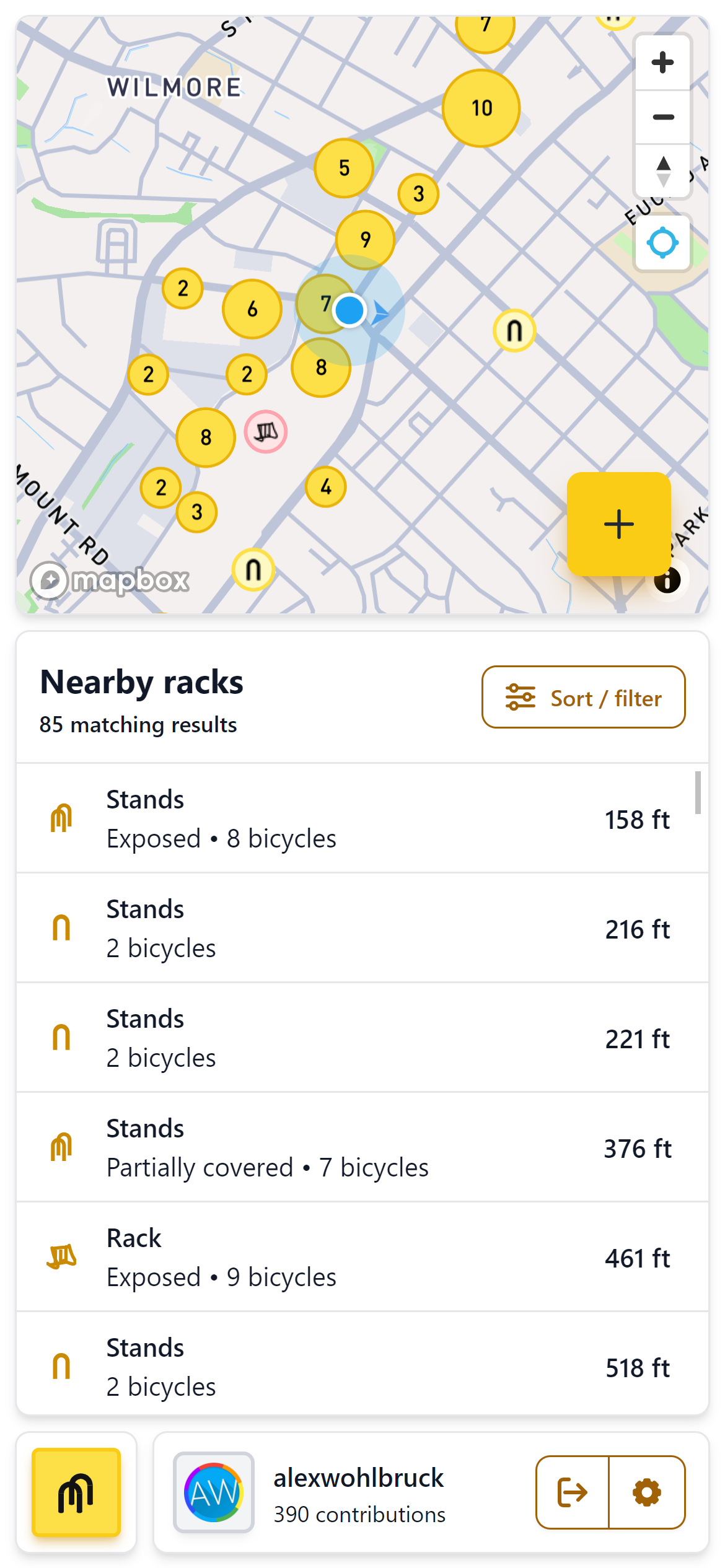The height and width of the screenshot is (1568, 725).
Task: Choose the Stands listing at 518 ft
Action: pos(362,1367)
